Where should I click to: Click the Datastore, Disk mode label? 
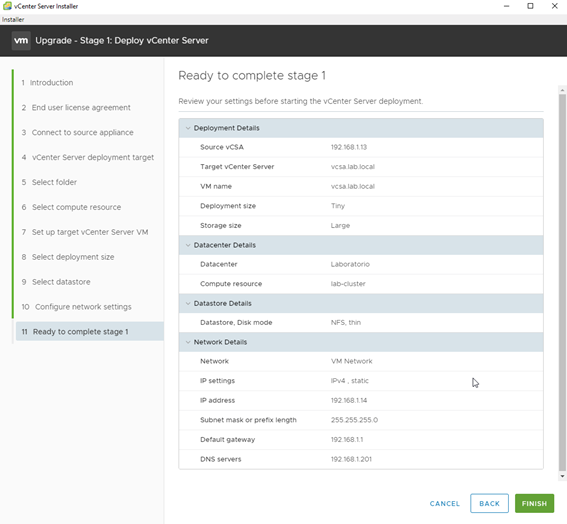[x=236, y=323]
